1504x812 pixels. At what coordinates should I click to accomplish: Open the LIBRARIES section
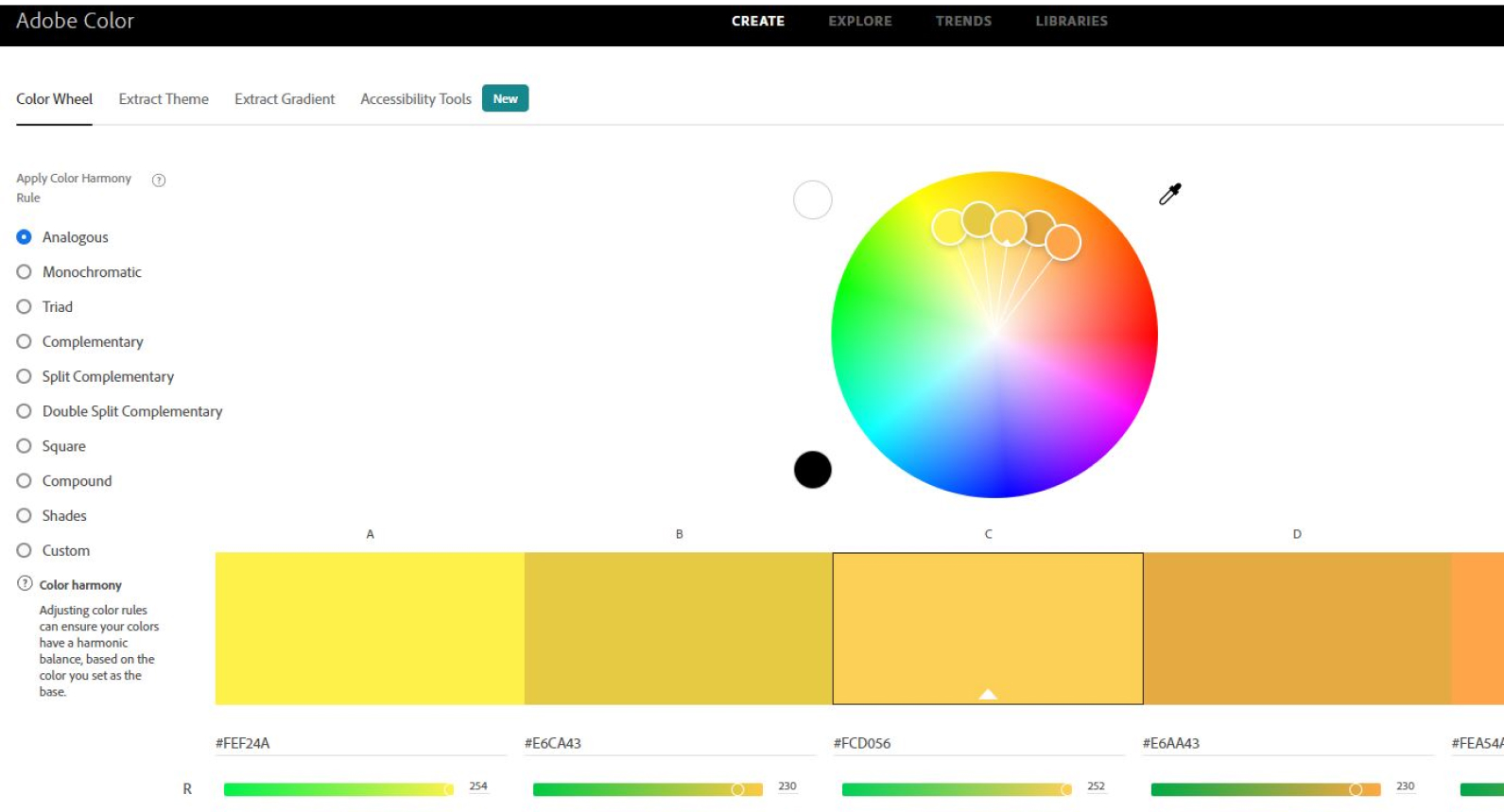(x=1071, y=21)
